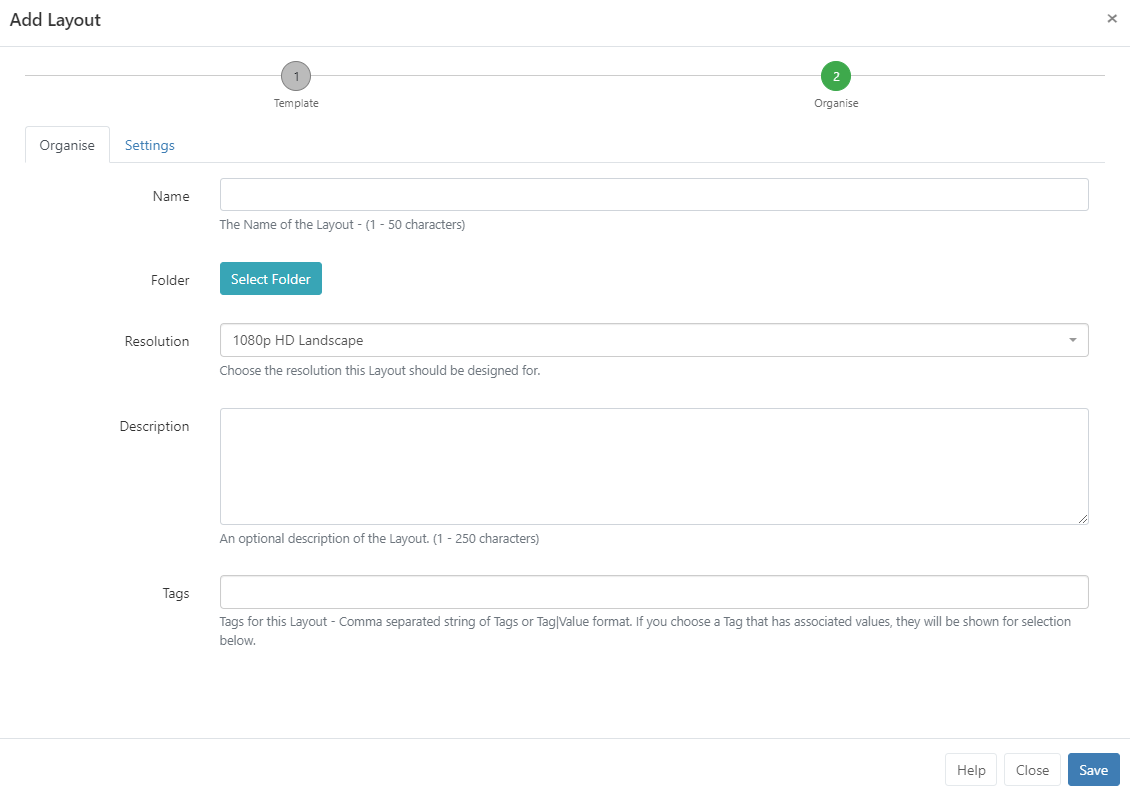Viewport: 1130px width, 796px height.
Task: Click the green step 2 Organise circle
Action: coord(835,75)
